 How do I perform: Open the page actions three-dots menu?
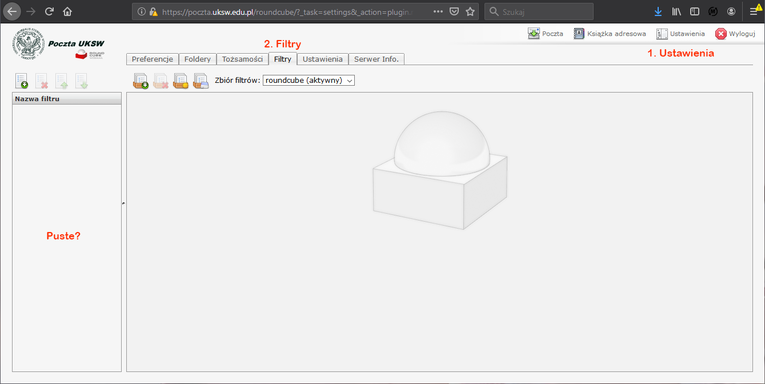(x=438, y=11)
